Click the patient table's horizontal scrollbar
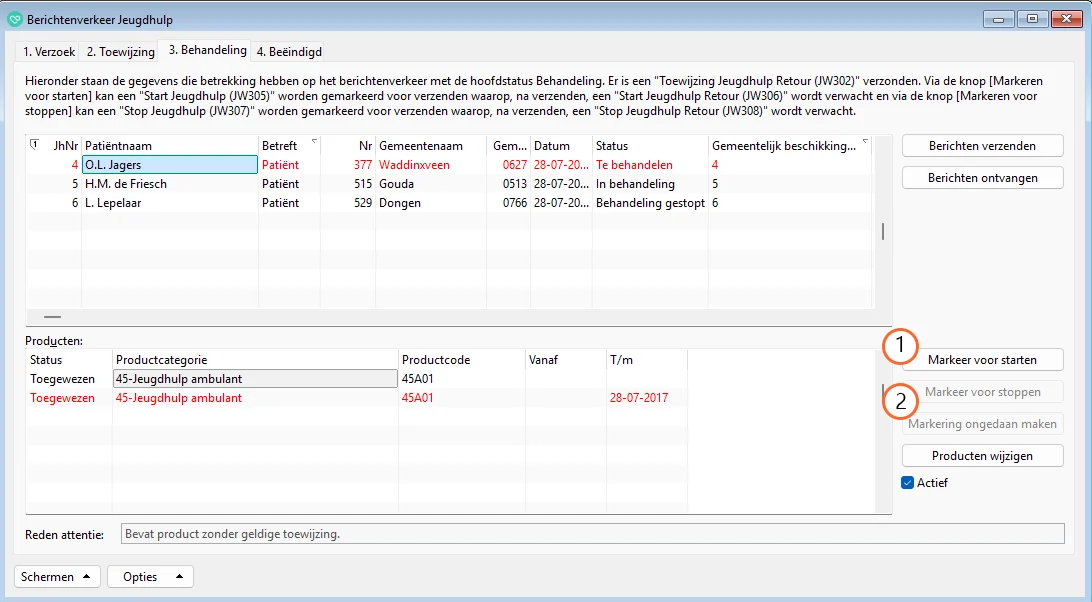 (x=52, y=316)
